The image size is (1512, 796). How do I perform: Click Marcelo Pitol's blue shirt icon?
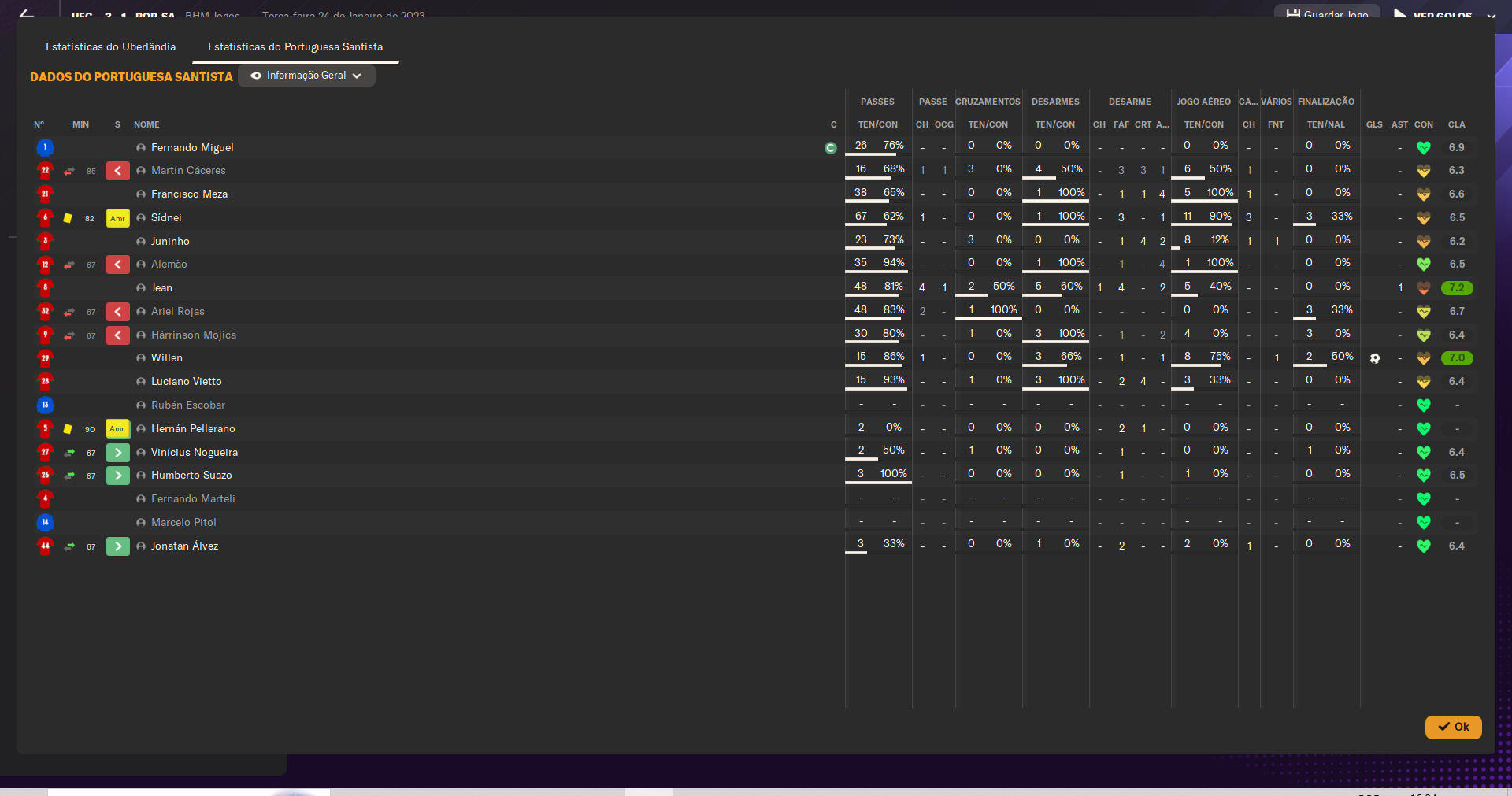click(45, 522)
